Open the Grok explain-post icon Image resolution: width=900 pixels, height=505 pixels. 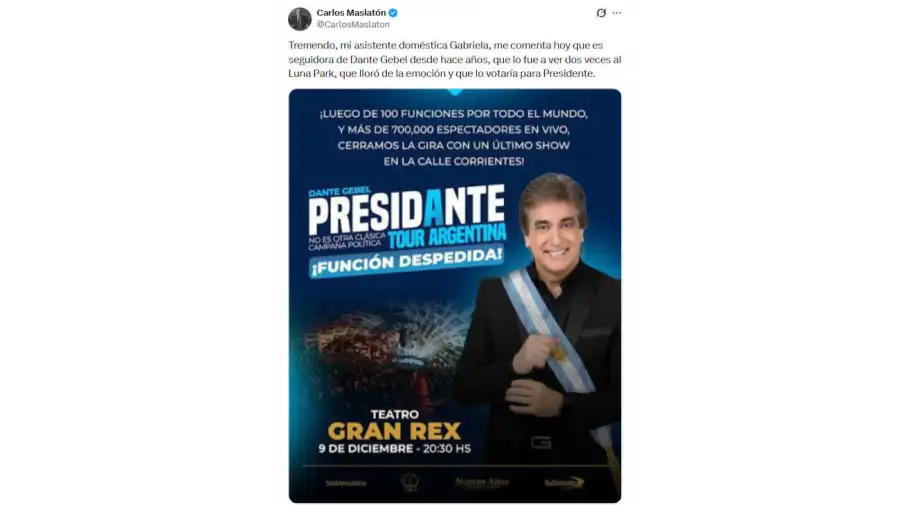pyautogui.click(x=601, y=13)
